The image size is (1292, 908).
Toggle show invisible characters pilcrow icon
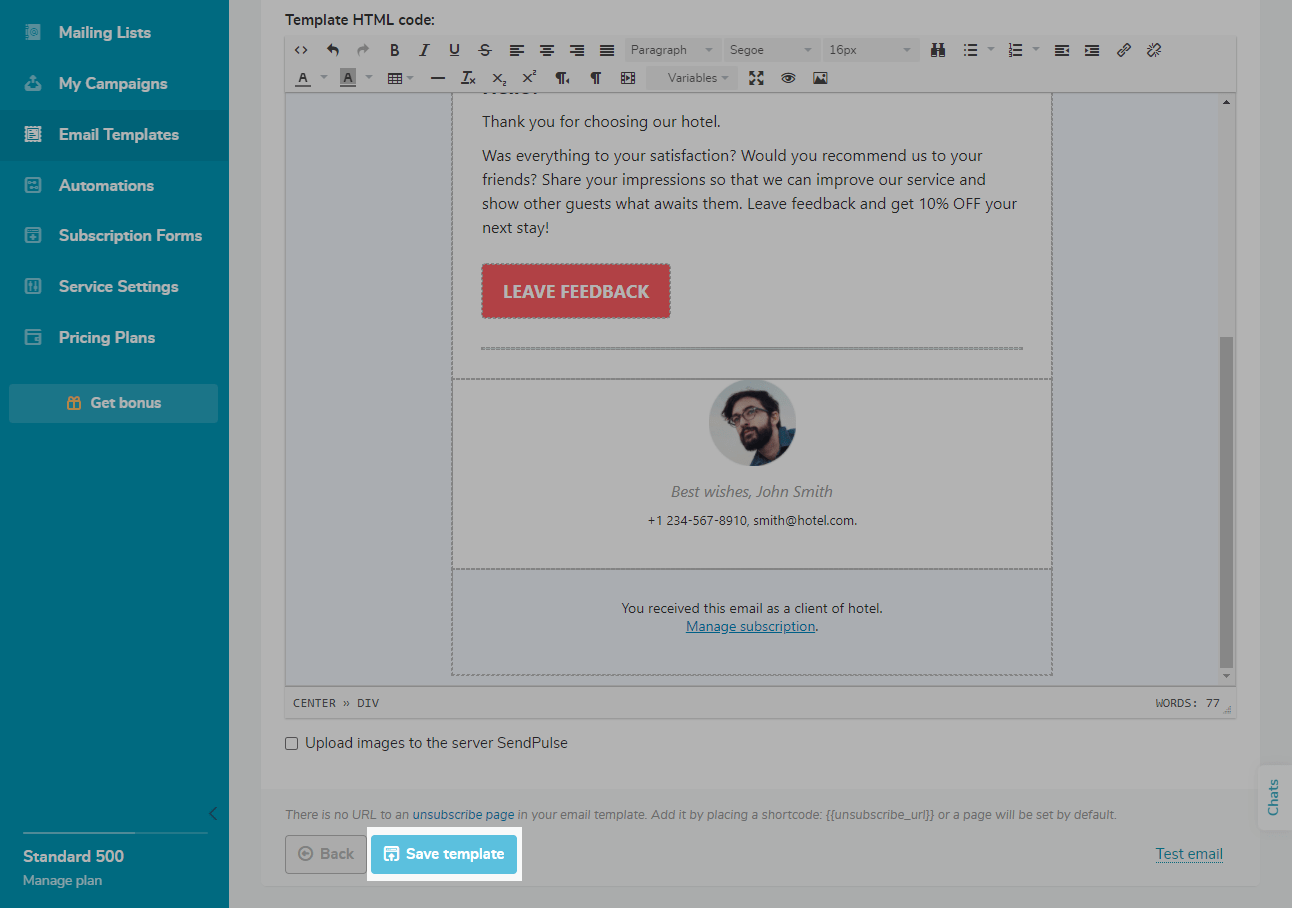pos(595,78)
